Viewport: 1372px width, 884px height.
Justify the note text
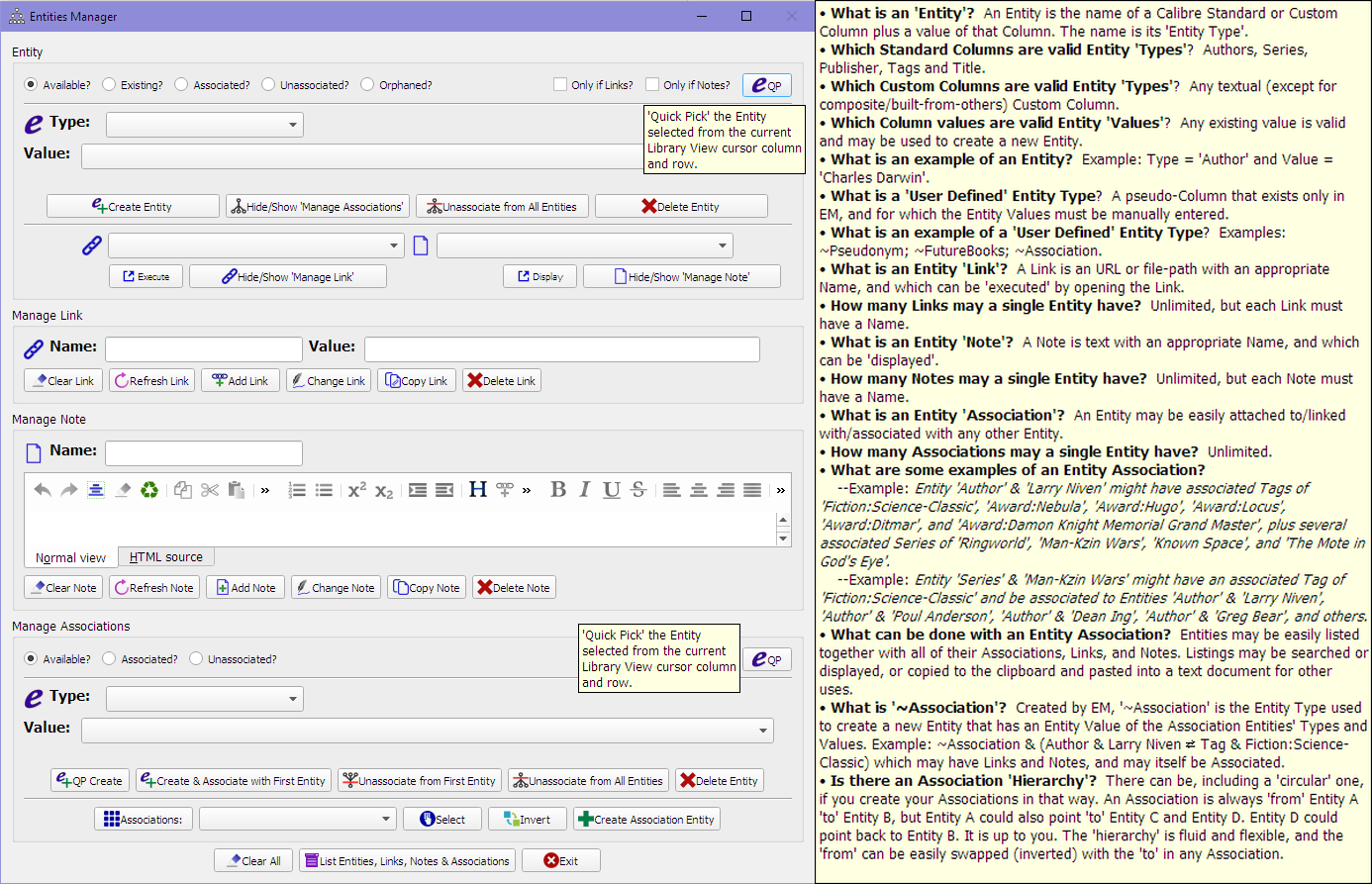[x=752, y=490]
